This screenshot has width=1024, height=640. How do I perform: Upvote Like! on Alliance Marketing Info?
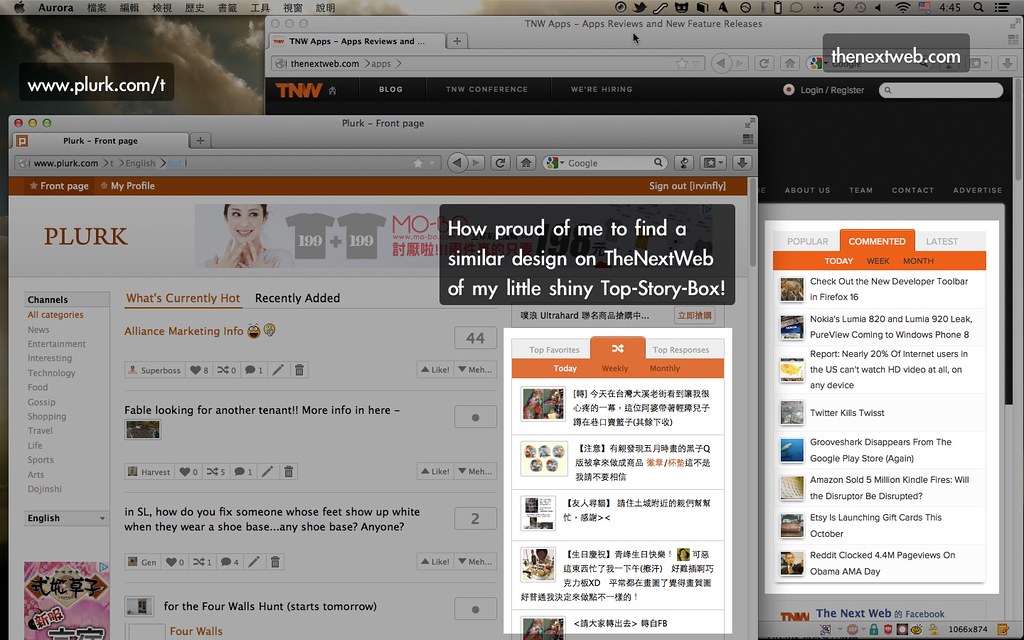[434, 369]
